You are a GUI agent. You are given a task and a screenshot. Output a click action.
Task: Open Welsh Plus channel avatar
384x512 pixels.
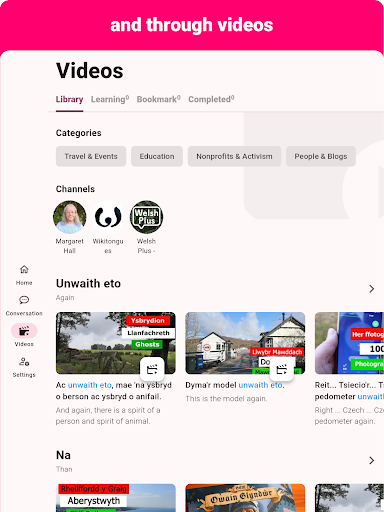pos(146,217)
